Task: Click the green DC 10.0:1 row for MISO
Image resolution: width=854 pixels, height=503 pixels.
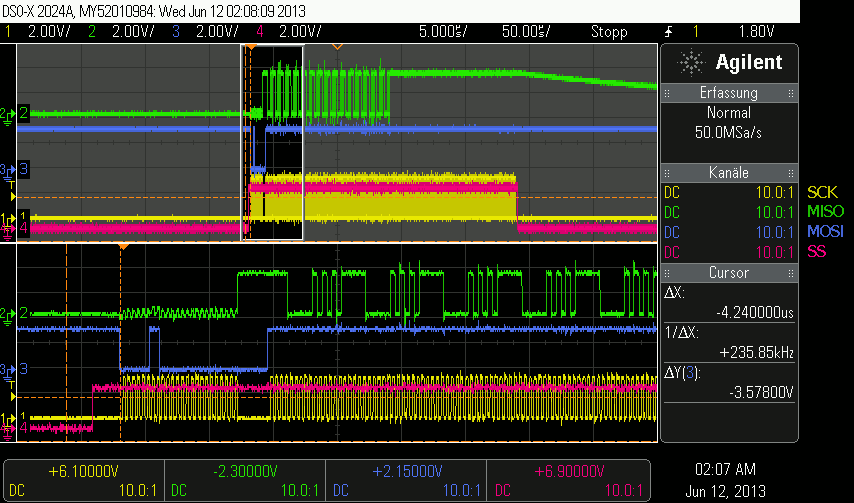Action: (729, 212)
